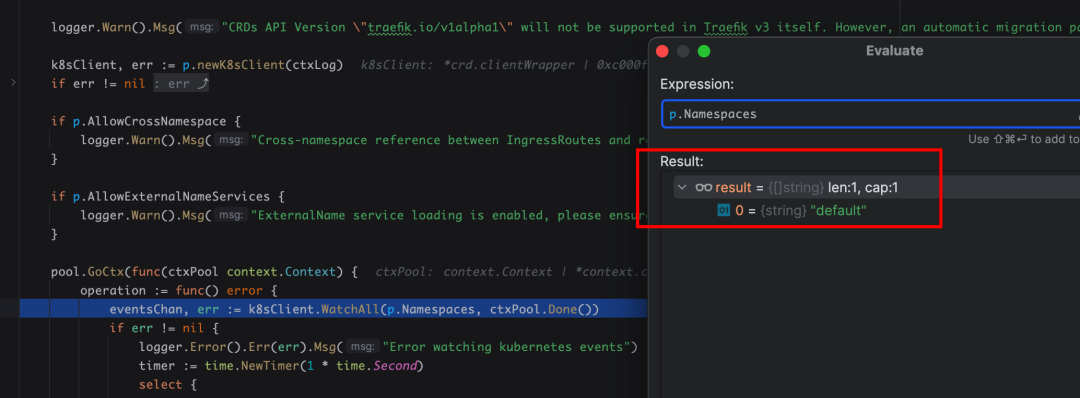Click the gray minimize button of Evaluate

tap(683, 51)
